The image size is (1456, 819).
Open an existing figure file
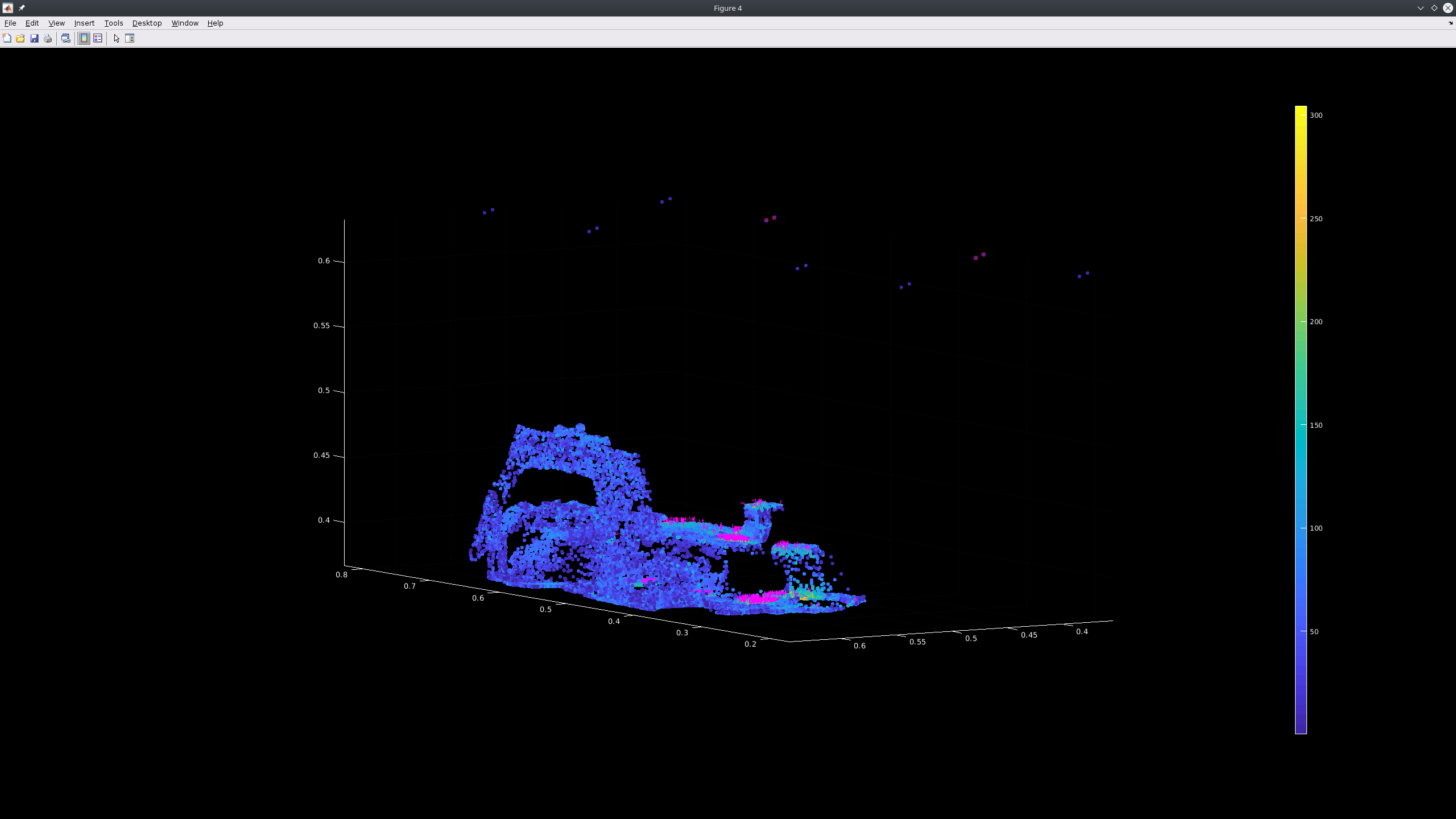20,38
